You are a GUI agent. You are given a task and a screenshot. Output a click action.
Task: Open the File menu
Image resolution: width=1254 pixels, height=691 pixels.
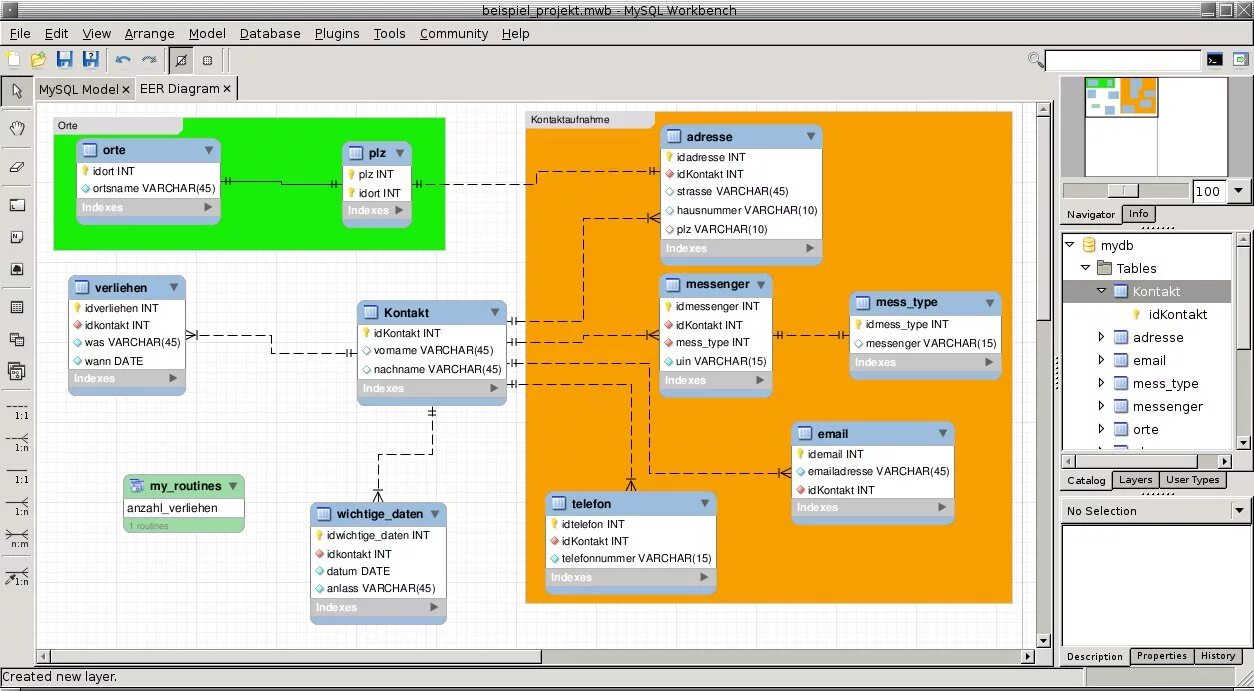(x=20, y=33)
